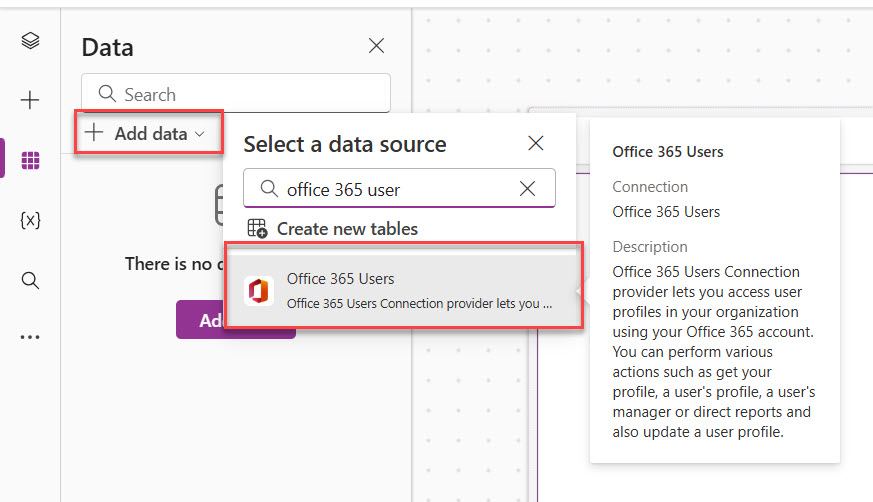Image resolution: width=873 pixels, height=502 pixels.
Task: Clear the 'office 365 user' search text
Action: pos(527,189)
